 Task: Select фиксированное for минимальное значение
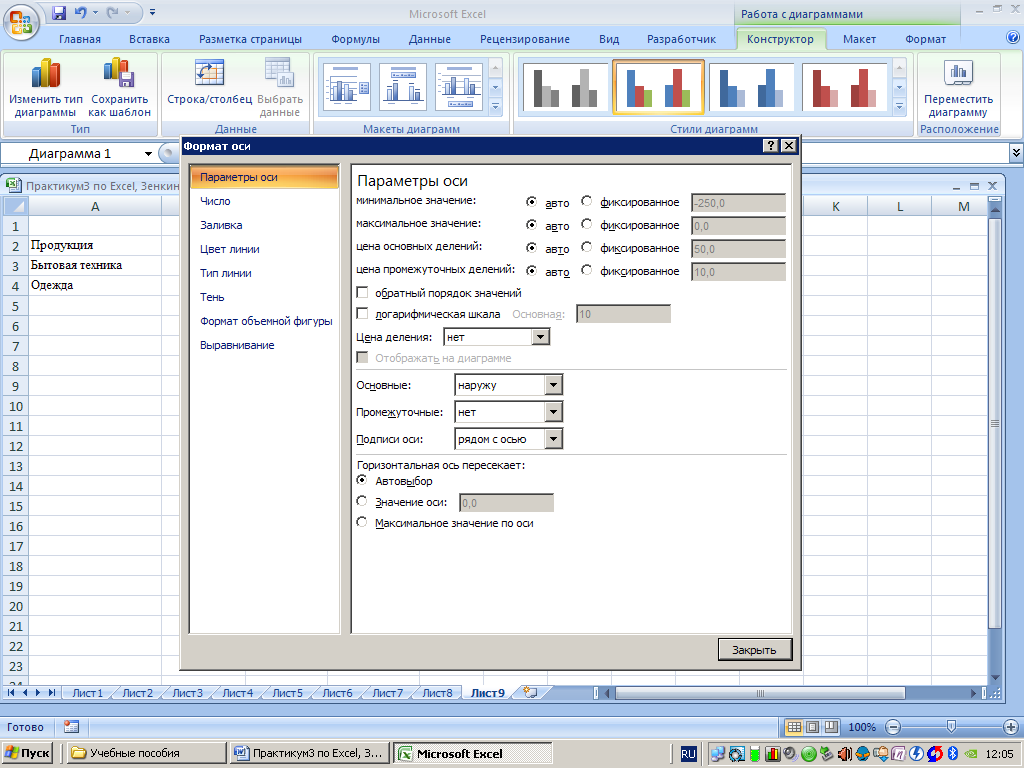tap(586, 202)
